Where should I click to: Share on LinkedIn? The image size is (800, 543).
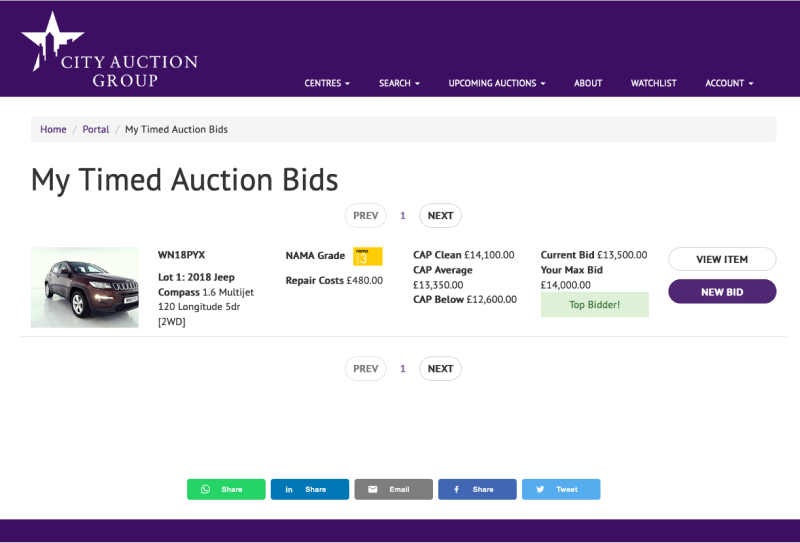click(x=309, y=489)
